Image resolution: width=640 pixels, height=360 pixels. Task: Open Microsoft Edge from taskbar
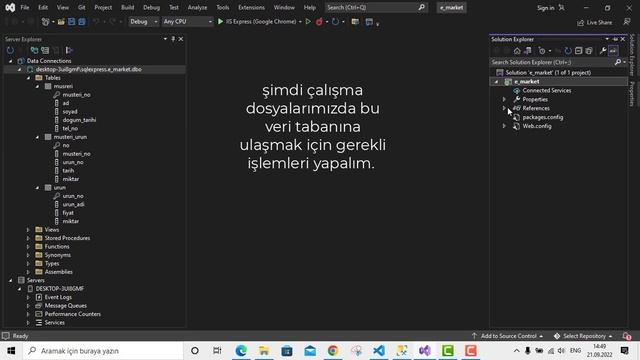point(241,351)
